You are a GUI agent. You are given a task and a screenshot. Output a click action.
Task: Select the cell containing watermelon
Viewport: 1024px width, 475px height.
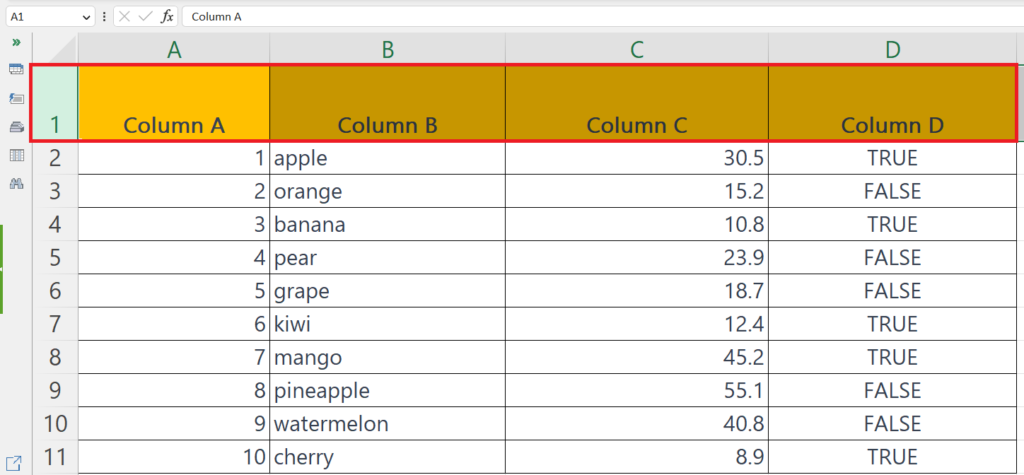(387, 424)
